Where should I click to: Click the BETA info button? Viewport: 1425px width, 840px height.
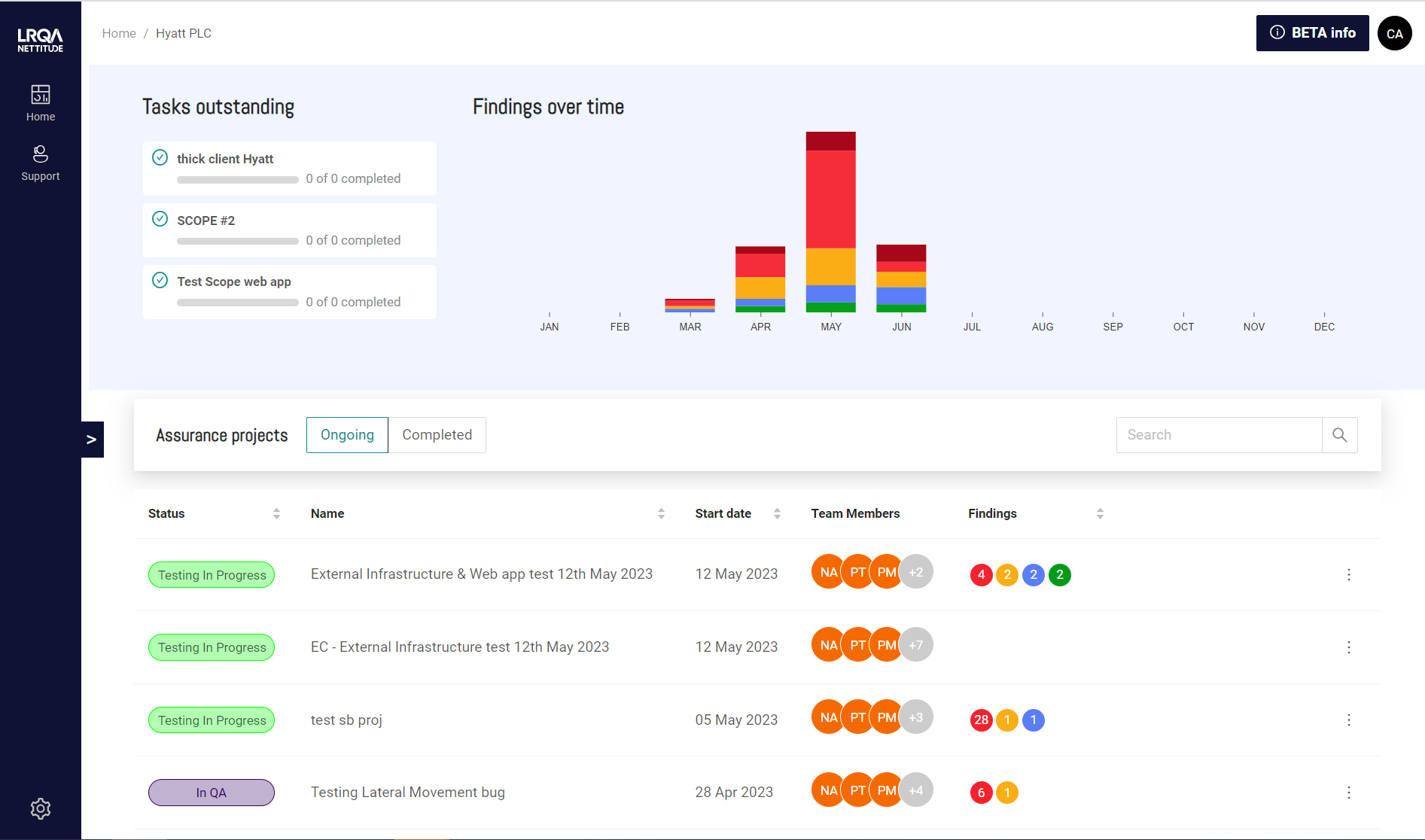pos(1312,33)
